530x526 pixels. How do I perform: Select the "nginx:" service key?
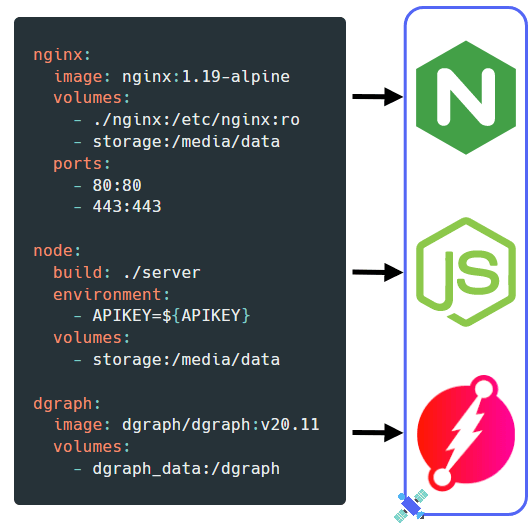coord(62,55)
